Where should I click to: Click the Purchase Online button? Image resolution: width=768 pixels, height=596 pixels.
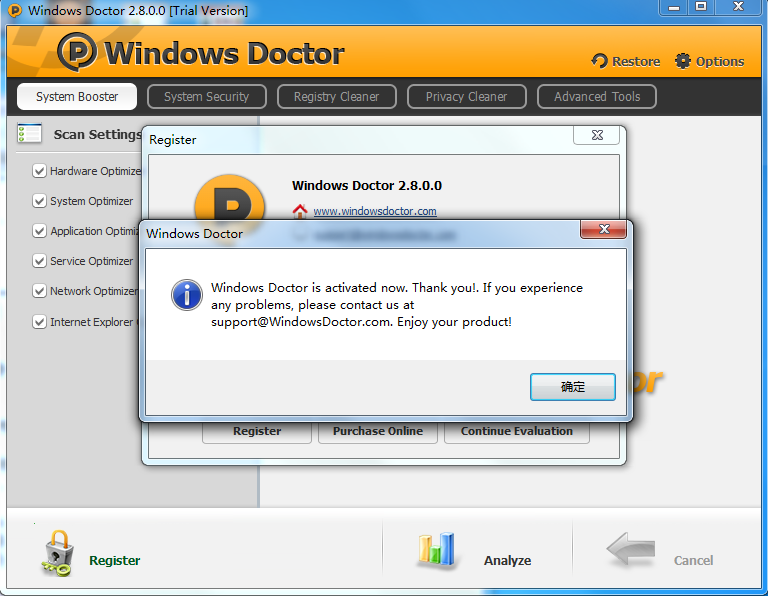[x=378, y=431]
